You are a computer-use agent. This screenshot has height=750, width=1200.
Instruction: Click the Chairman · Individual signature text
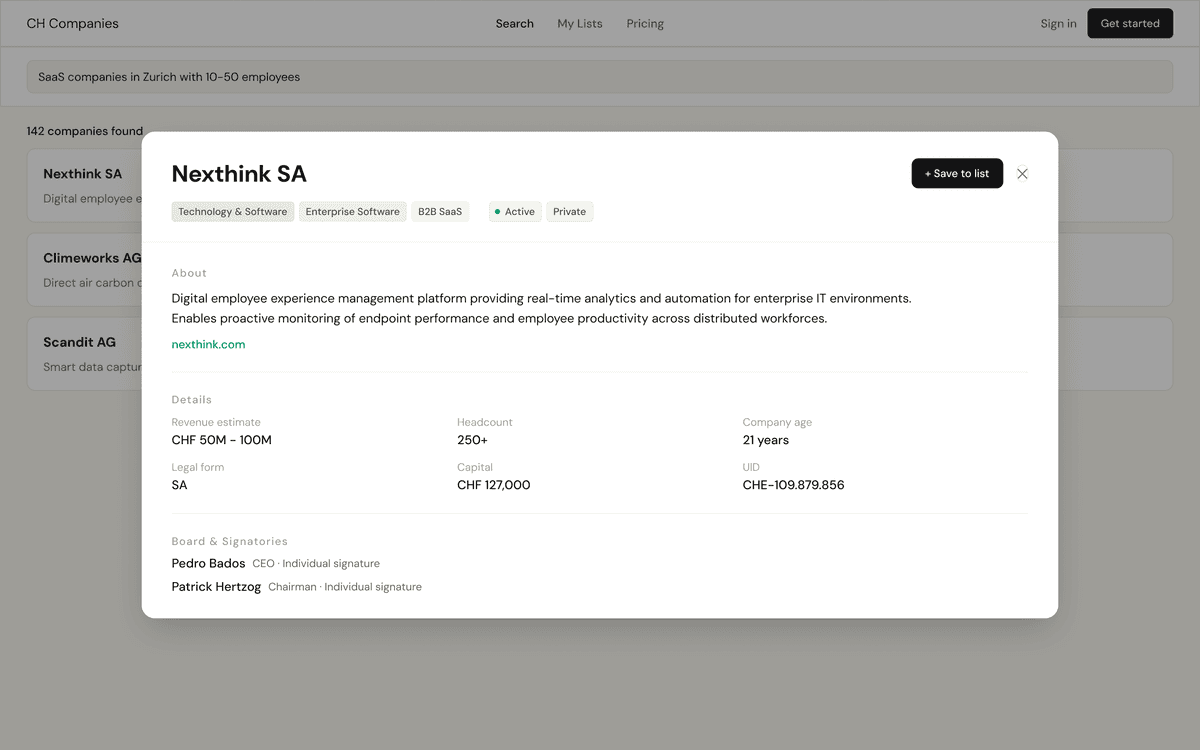coord(345,587)
